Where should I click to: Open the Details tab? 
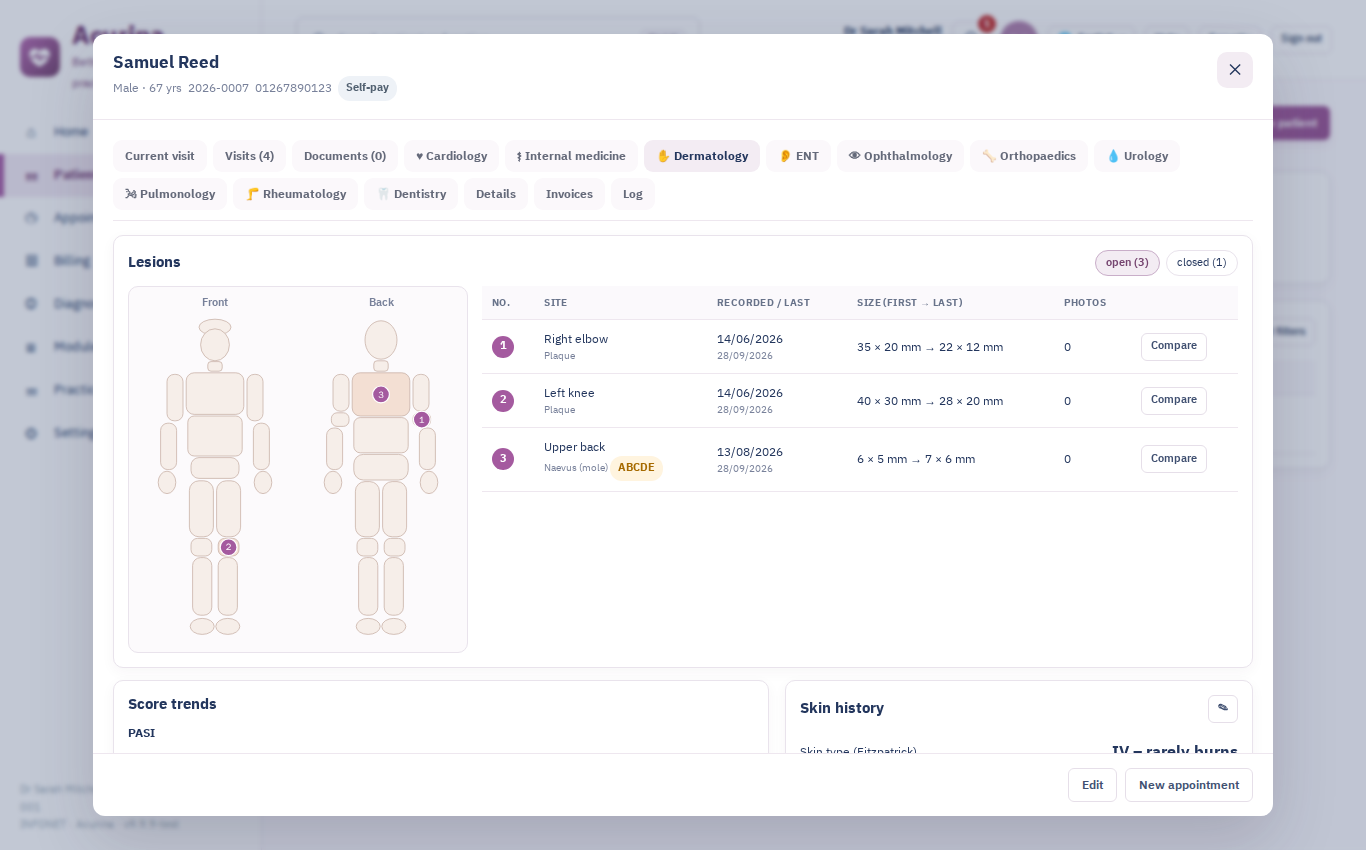[496, 194]
